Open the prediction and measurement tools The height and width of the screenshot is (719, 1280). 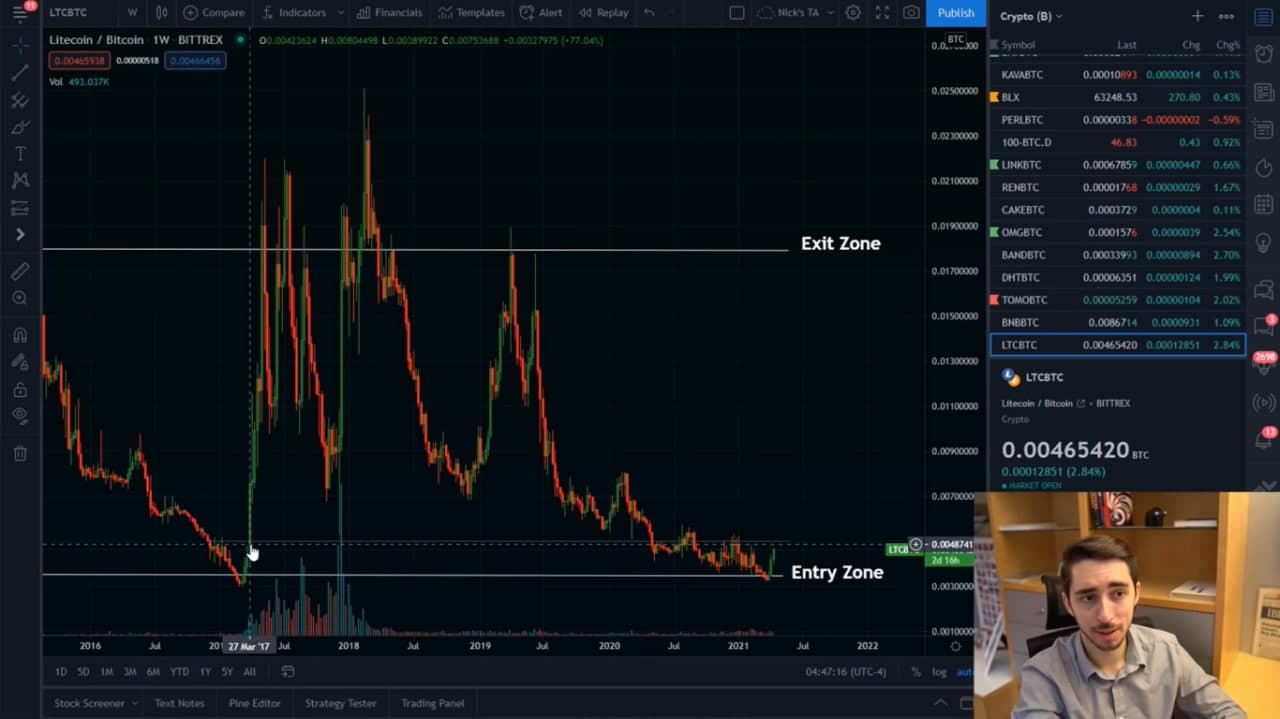pyautogui.click(x=20, y=208)
